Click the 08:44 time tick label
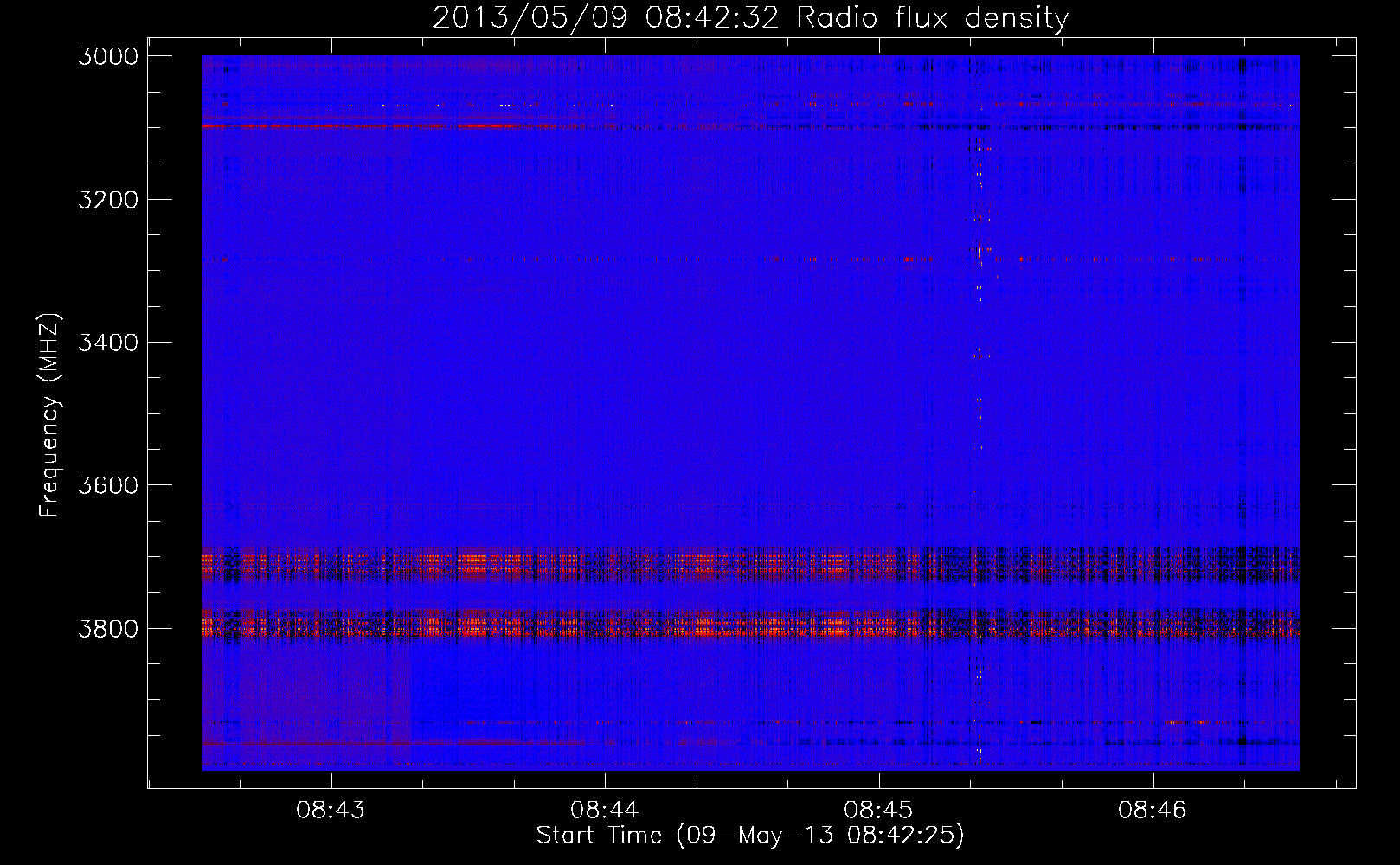The width and height of the screenshot is (1400, 865). pyautogui.click(x=605, y=811)
